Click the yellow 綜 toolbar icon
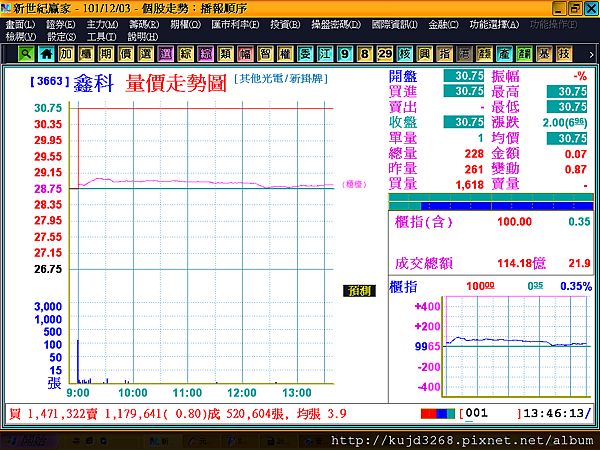The height and width of the screenshot is (450, 600). tap(186, 54)
